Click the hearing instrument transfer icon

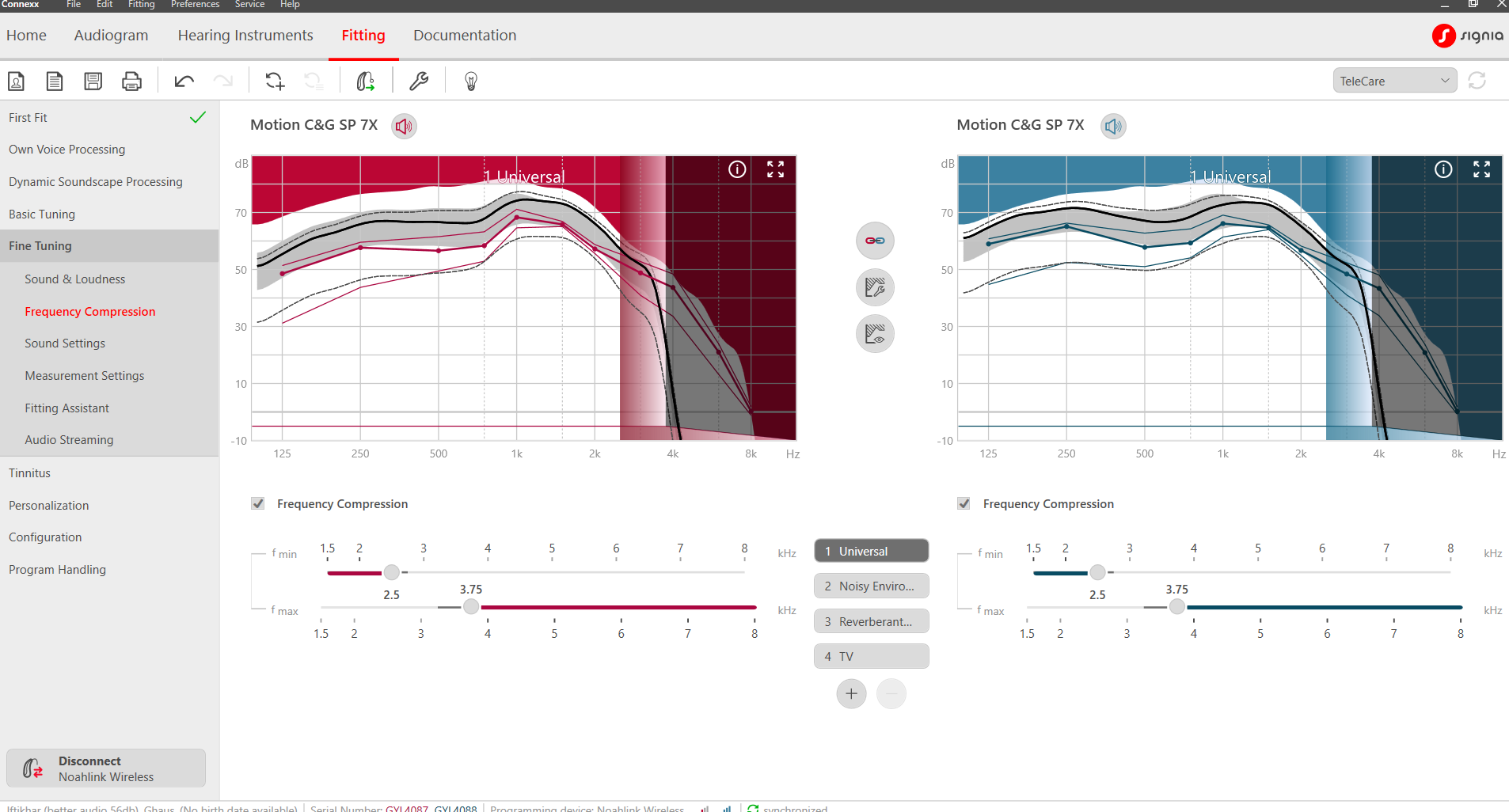[365, 81]
